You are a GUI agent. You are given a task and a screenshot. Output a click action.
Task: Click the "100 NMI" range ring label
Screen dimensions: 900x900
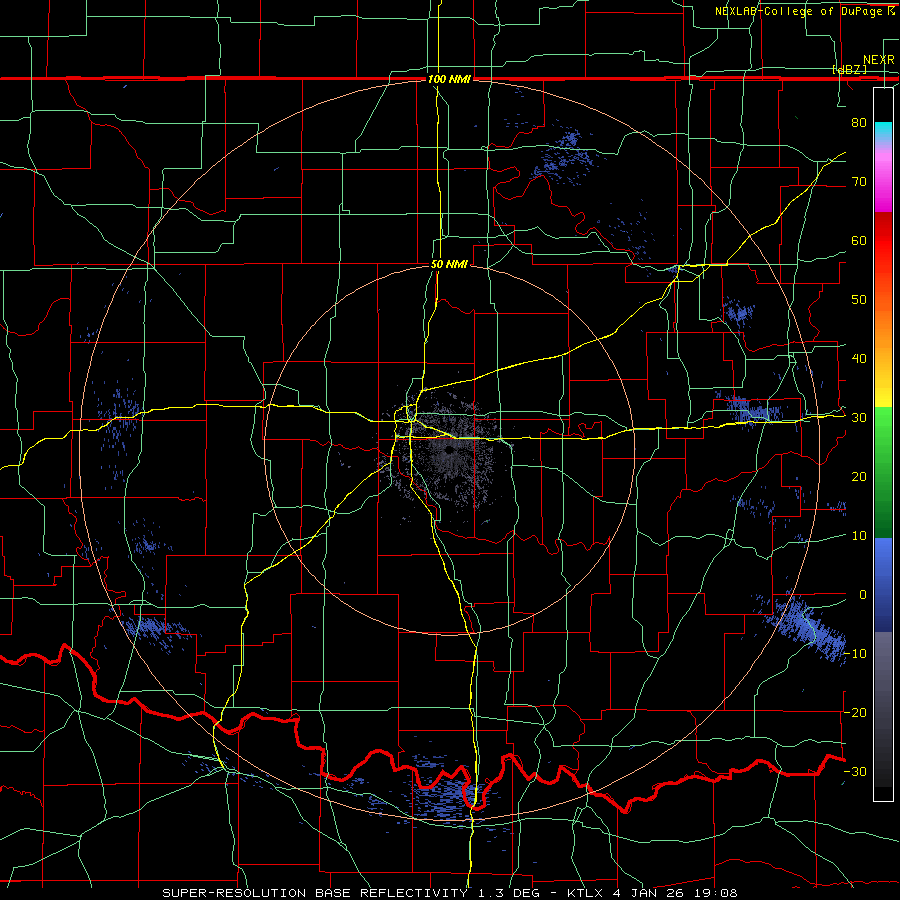pos(449,79)
